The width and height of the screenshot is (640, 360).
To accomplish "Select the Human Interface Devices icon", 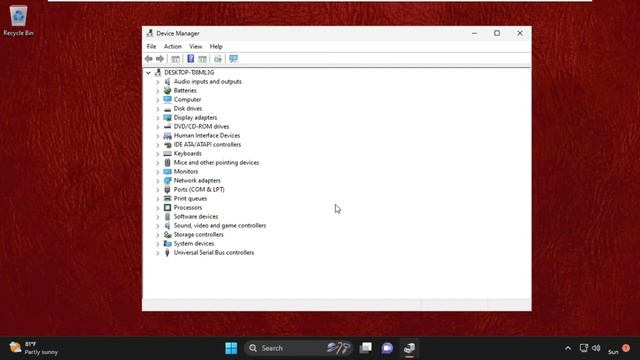I will [x=167, y=136].
